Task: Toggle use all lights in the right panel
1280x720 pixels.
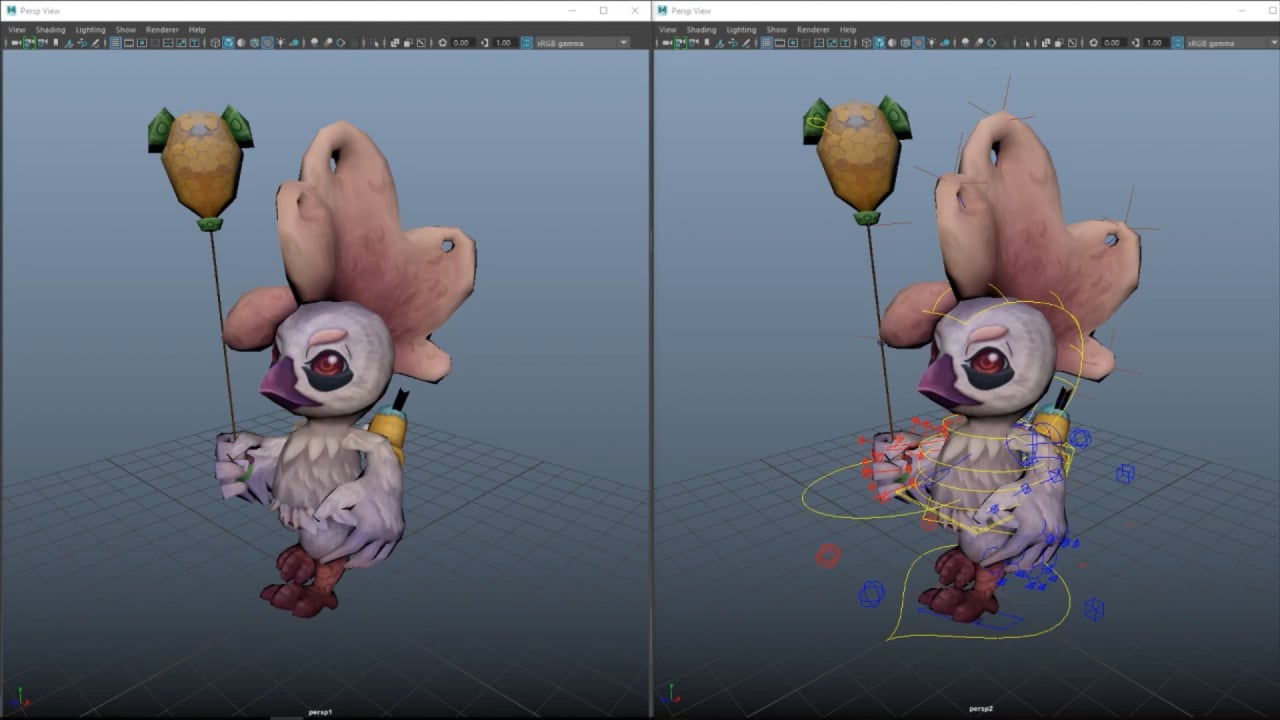Action: pyautogui.click(x=931, y=43)
